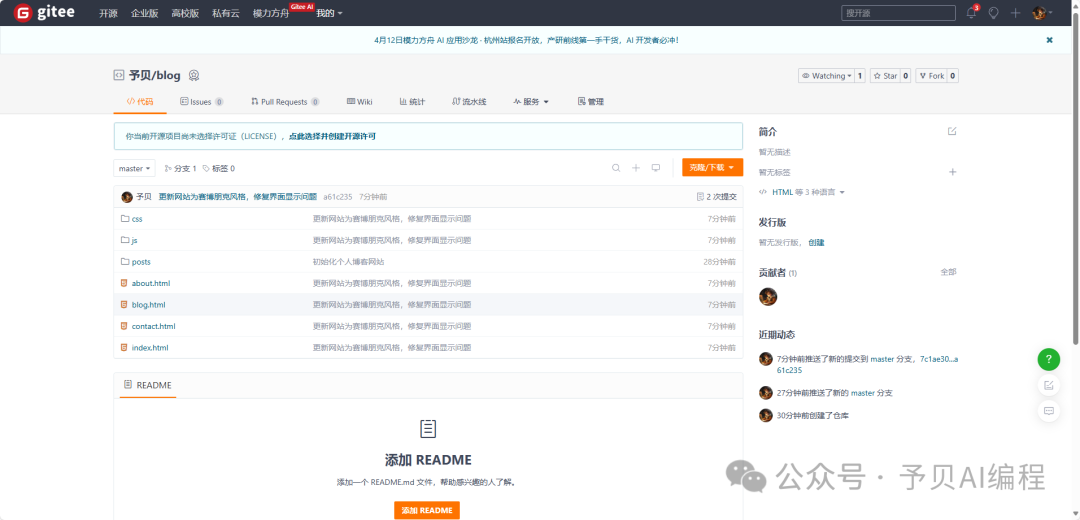Click the lightbulb icon in top bar
This screenshot has width=1080, height=520.
coord(993,12)
